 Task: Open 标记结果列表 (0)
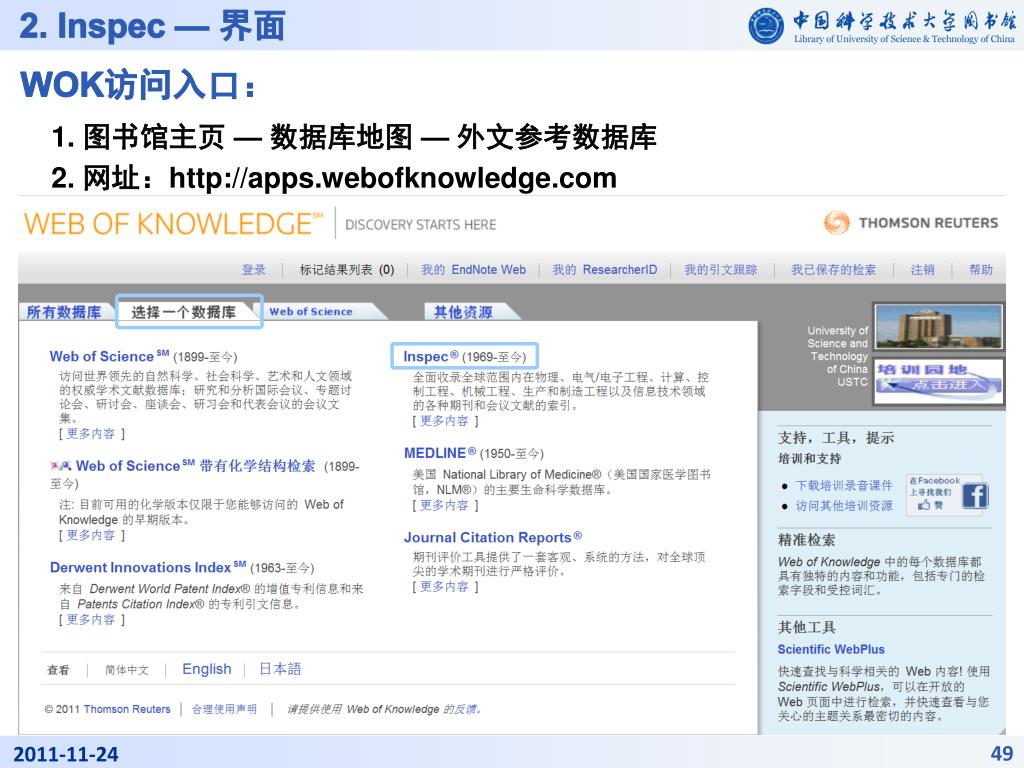tap(347, 270)
